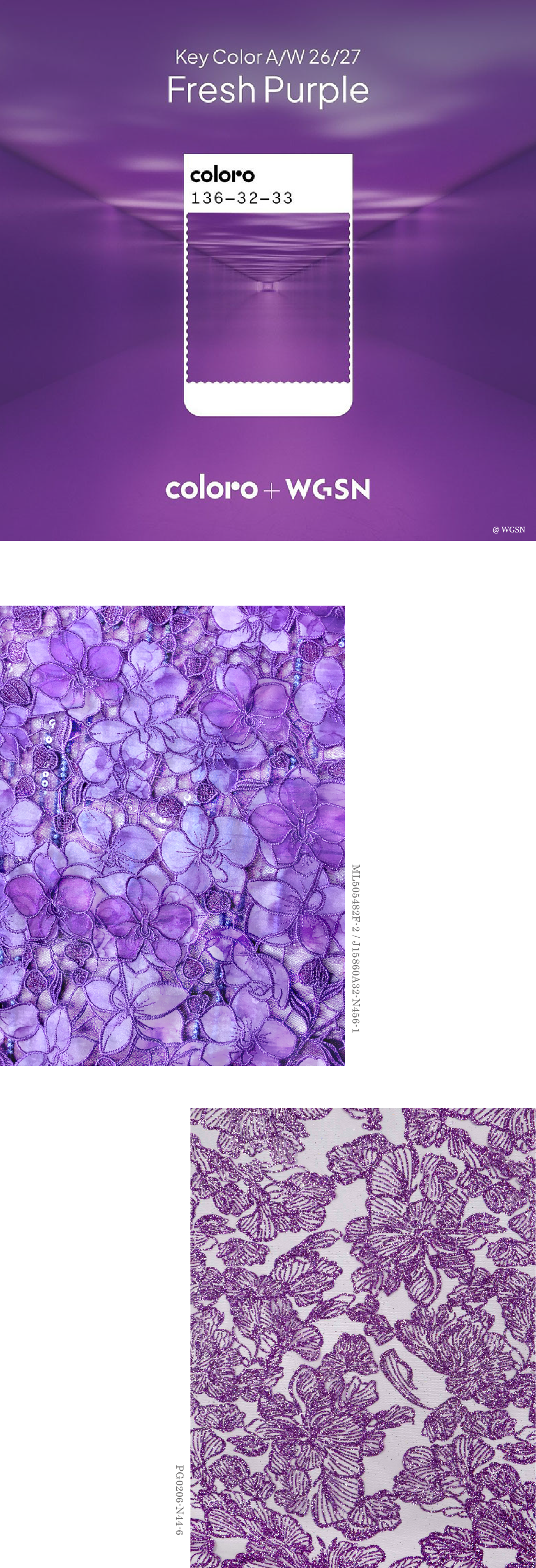
Task: Click the Key Color A/W 26/27 text
Action: tap(268, 57)
